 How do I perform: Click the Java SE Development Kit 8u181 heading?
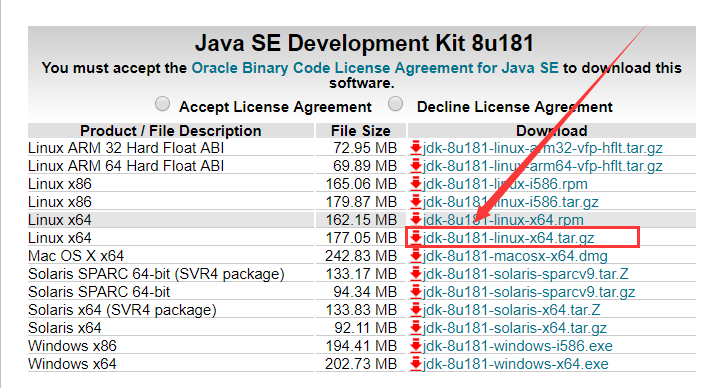point(365,43)
